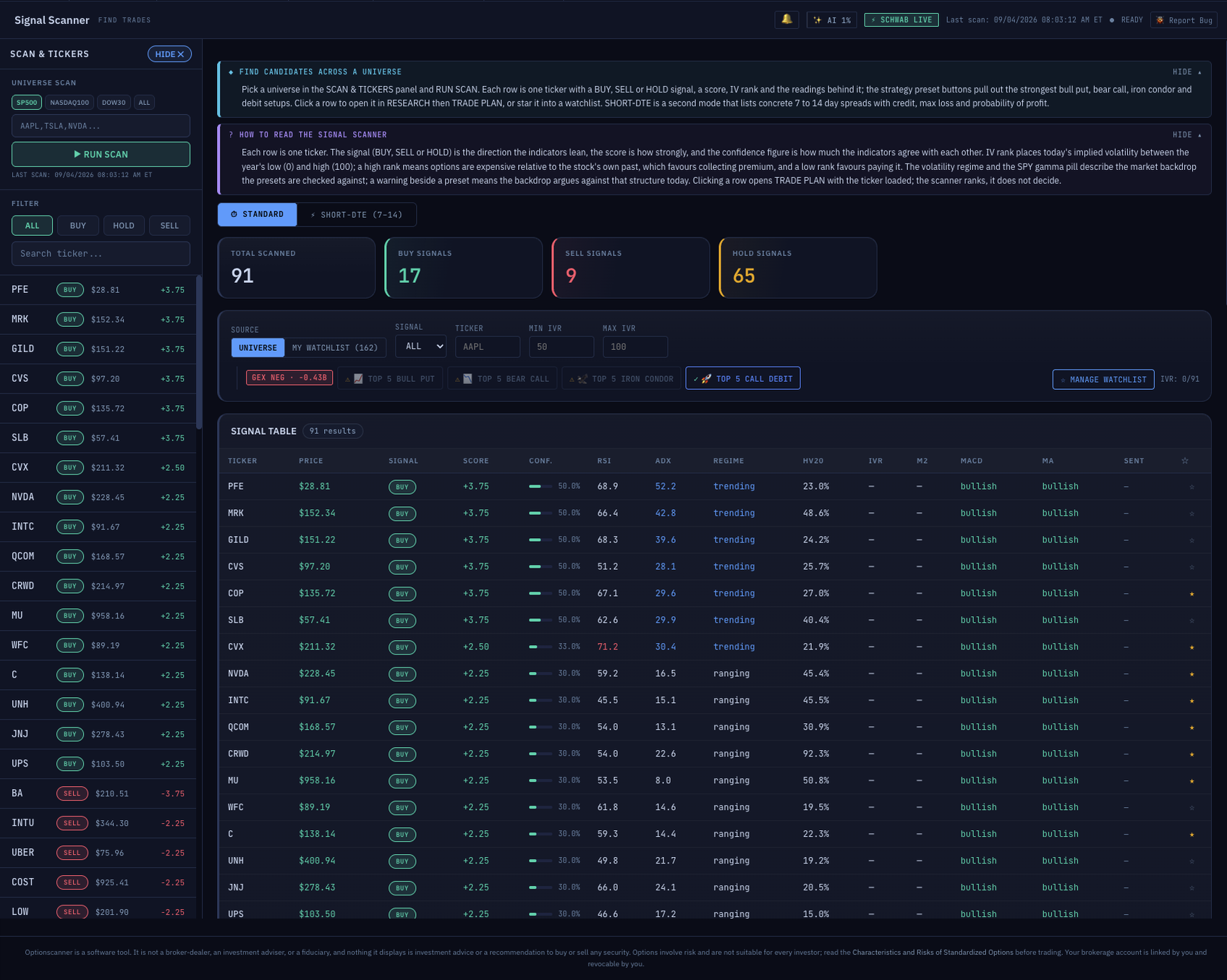1227x980 pixels.
Task: Click the TICKER filter field
Action: 488,347
